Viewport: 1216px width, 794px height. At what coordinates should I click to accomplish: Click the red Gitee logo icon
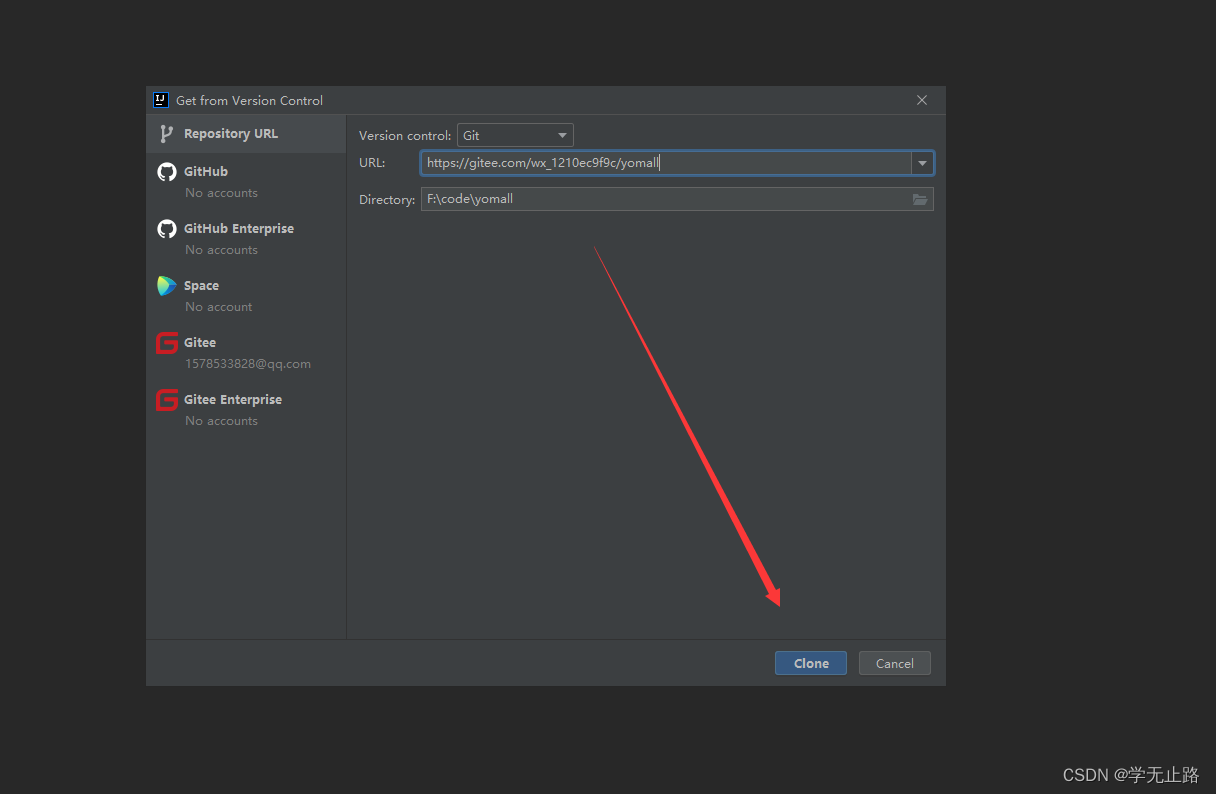(167, 343)
